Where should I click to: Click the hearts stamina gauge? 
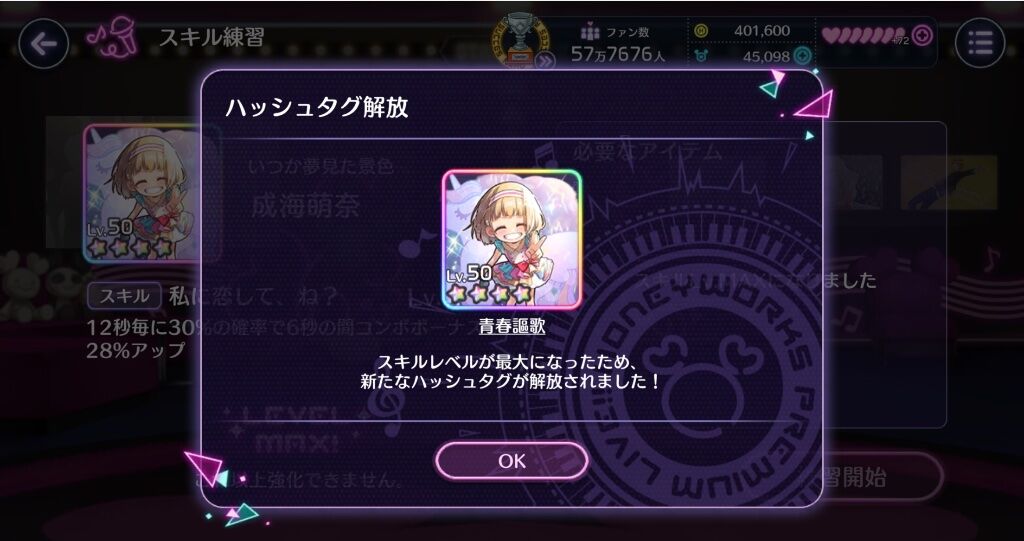click(863, 35)
